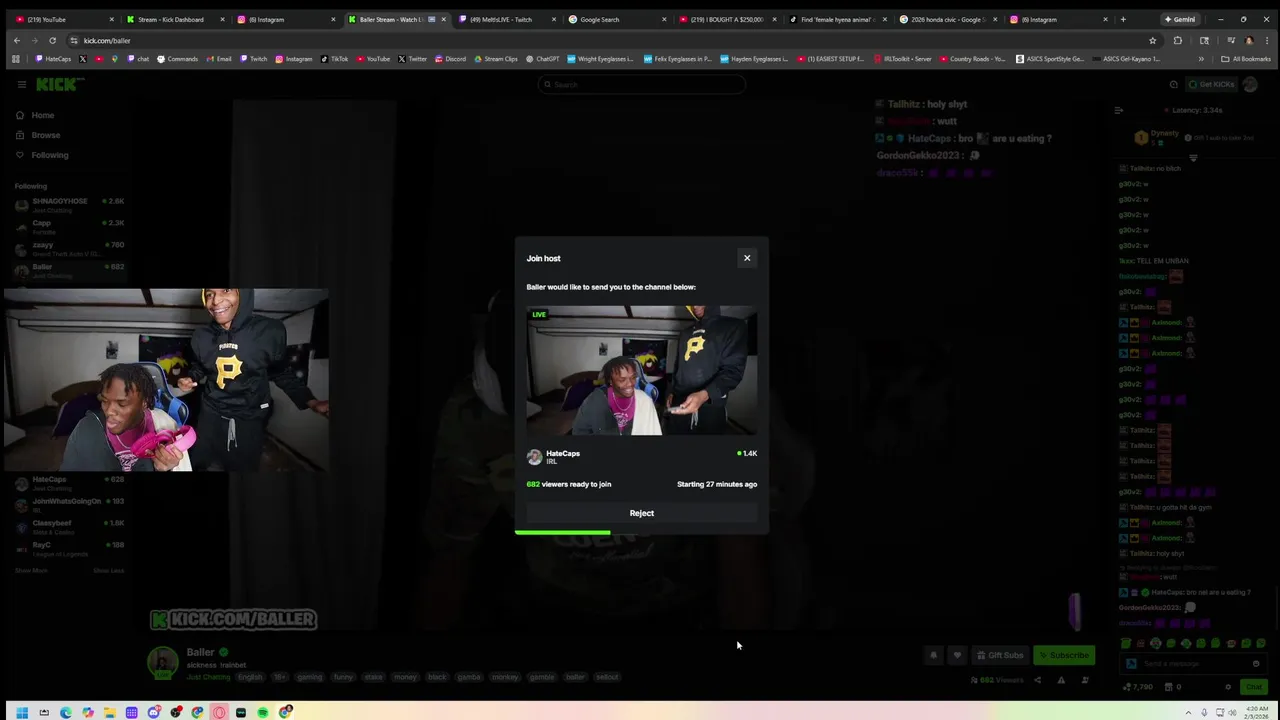The image size is (1280, 720).
Task: Open Spotify from taskbar
Action: click(x=263, y=712)
